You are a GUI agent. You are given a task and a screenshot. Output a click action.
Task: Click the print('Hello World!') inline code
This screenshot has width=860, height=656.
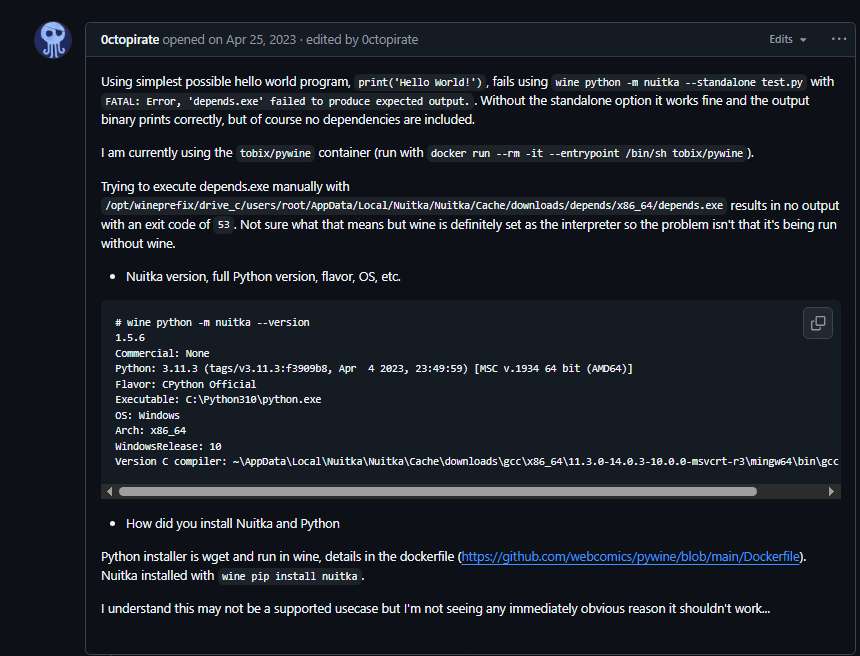[x=420, y=82]
